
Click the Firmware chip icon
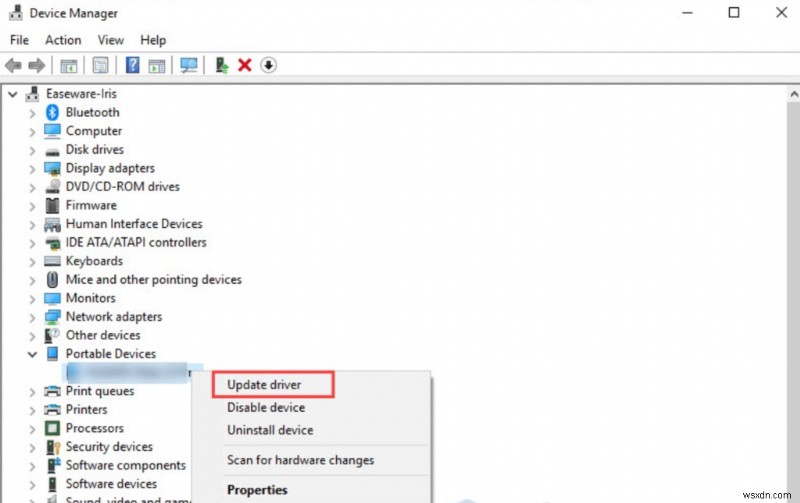(x=52, y=205)
